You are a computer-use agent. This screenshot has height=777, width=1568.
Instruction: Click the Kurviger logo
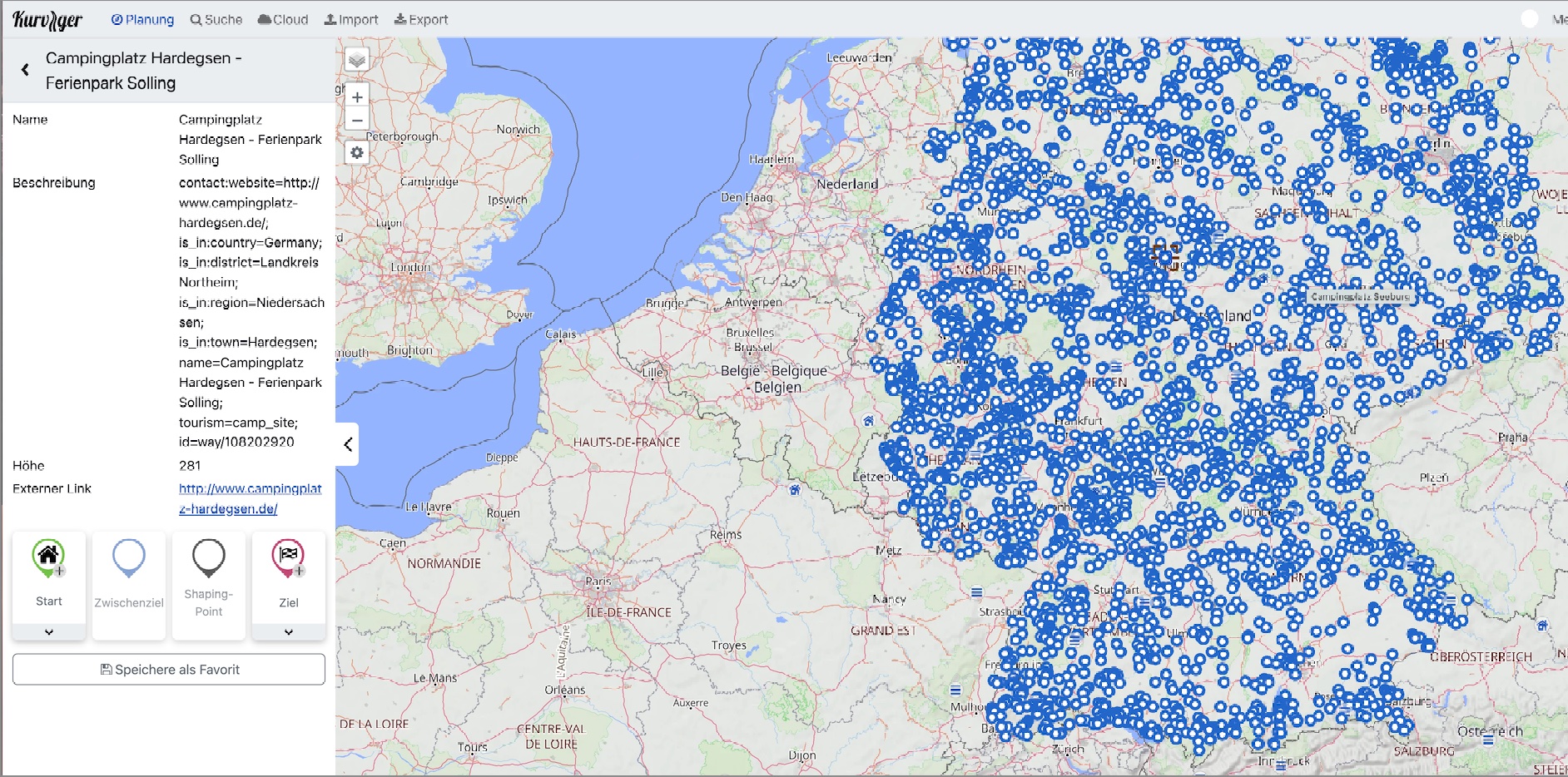pos(47,20)
